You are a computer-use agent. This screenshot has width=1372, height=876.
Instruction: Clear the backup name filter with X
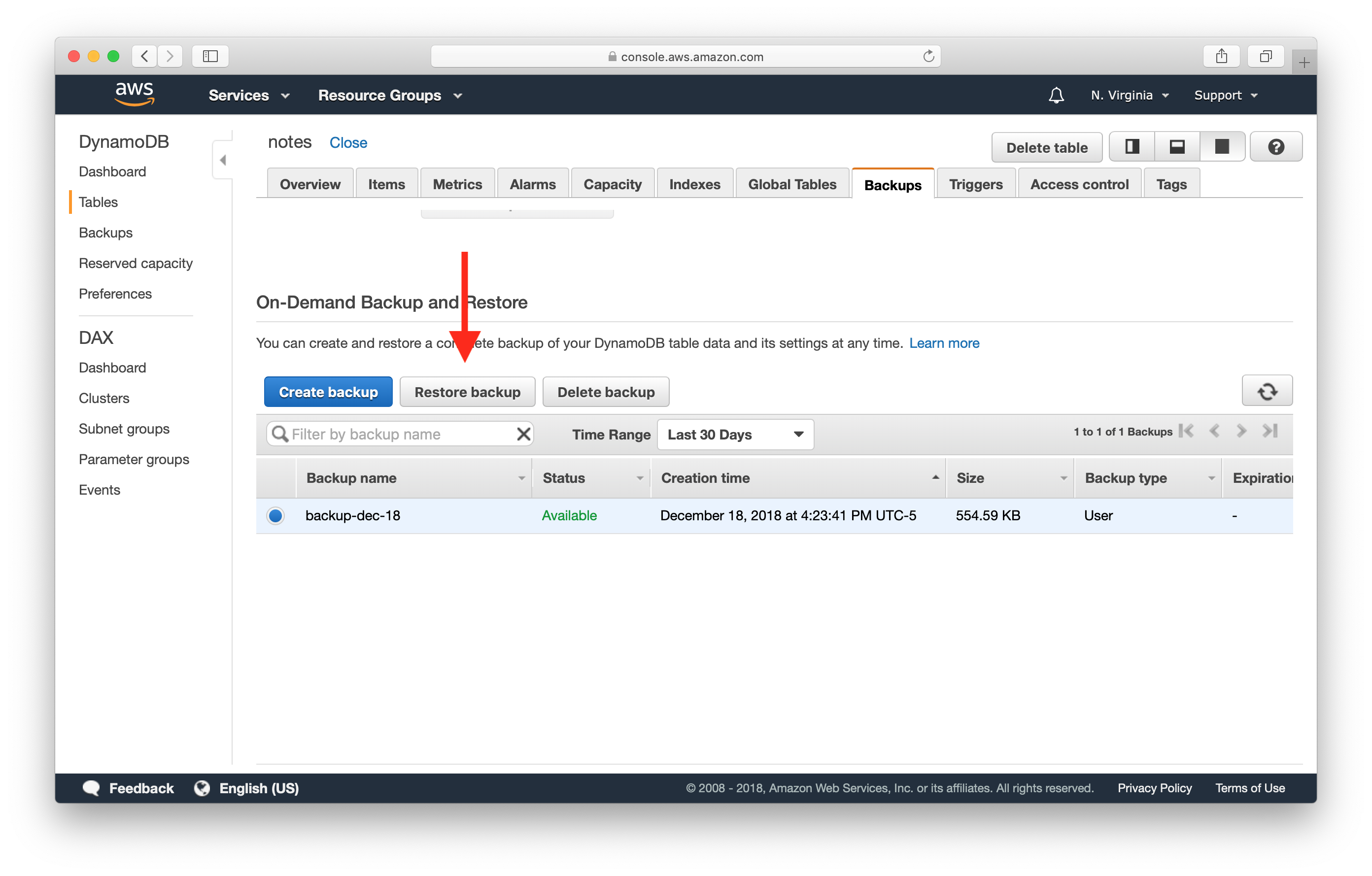[523, 434]
